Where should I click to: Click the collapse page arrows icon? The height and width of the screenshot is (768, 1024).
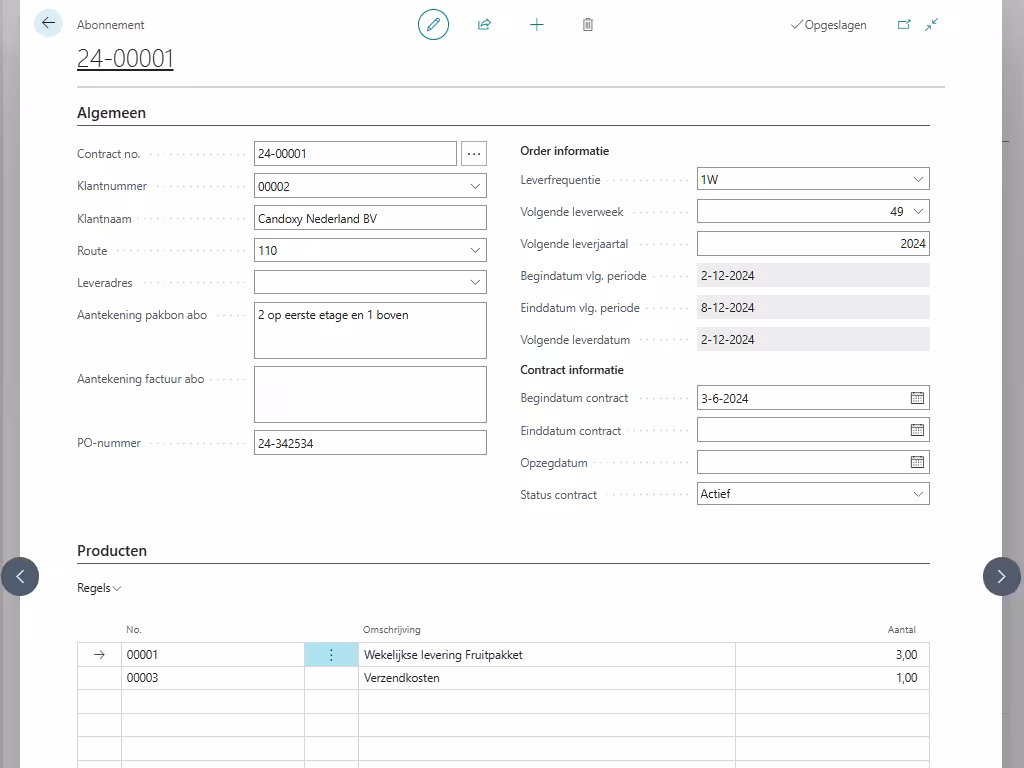click(932, 24)
